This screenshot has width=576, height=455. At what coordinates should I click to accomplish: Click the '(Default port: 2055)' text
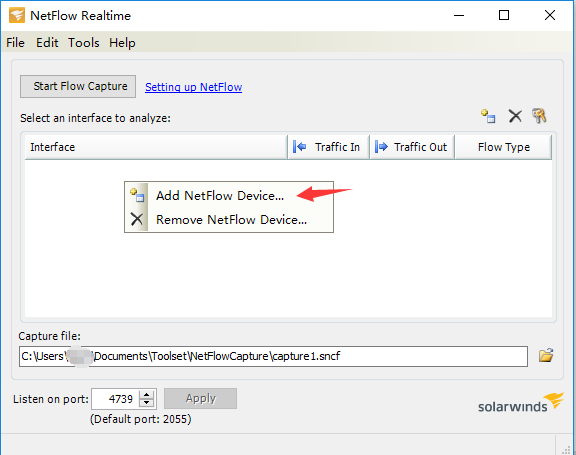click(x=141, y=419)
